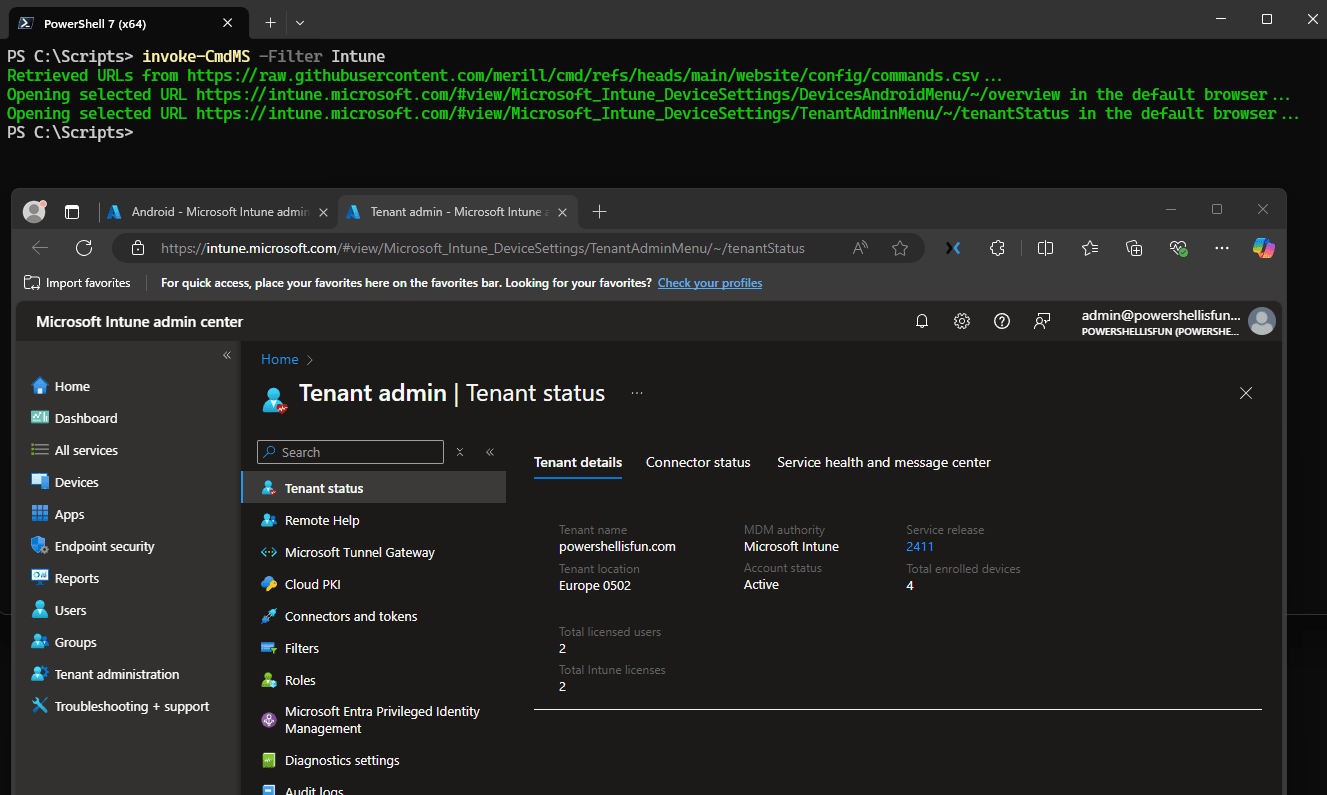This screenshot has height=795, width=1327.
Task: Open the PowerShell new tab dropdown arrow
Action: tap(300, 22)
